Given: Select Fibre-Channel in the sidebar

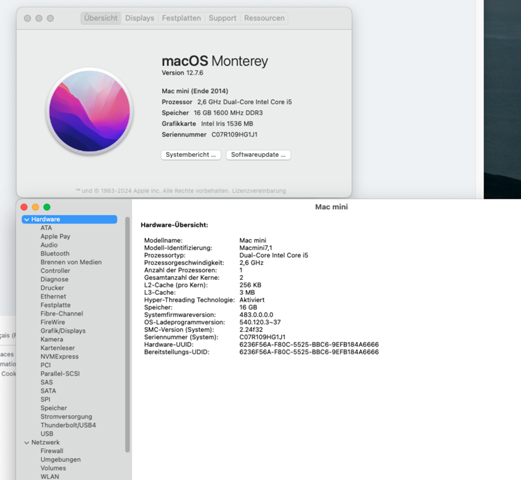Looking at the screenshot, I should pos(62,314).
